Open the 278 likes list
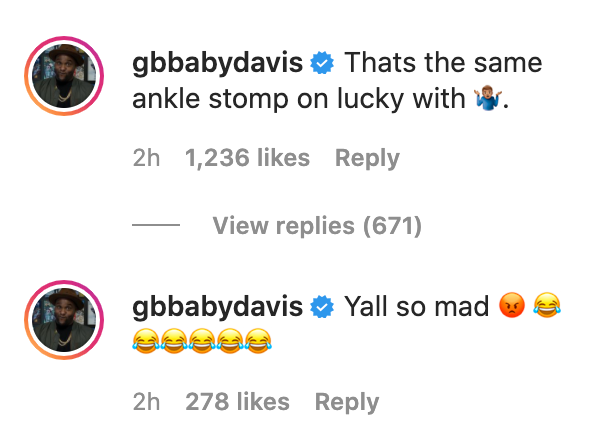Viewport: 604px width, 448px height. (237, 402)
